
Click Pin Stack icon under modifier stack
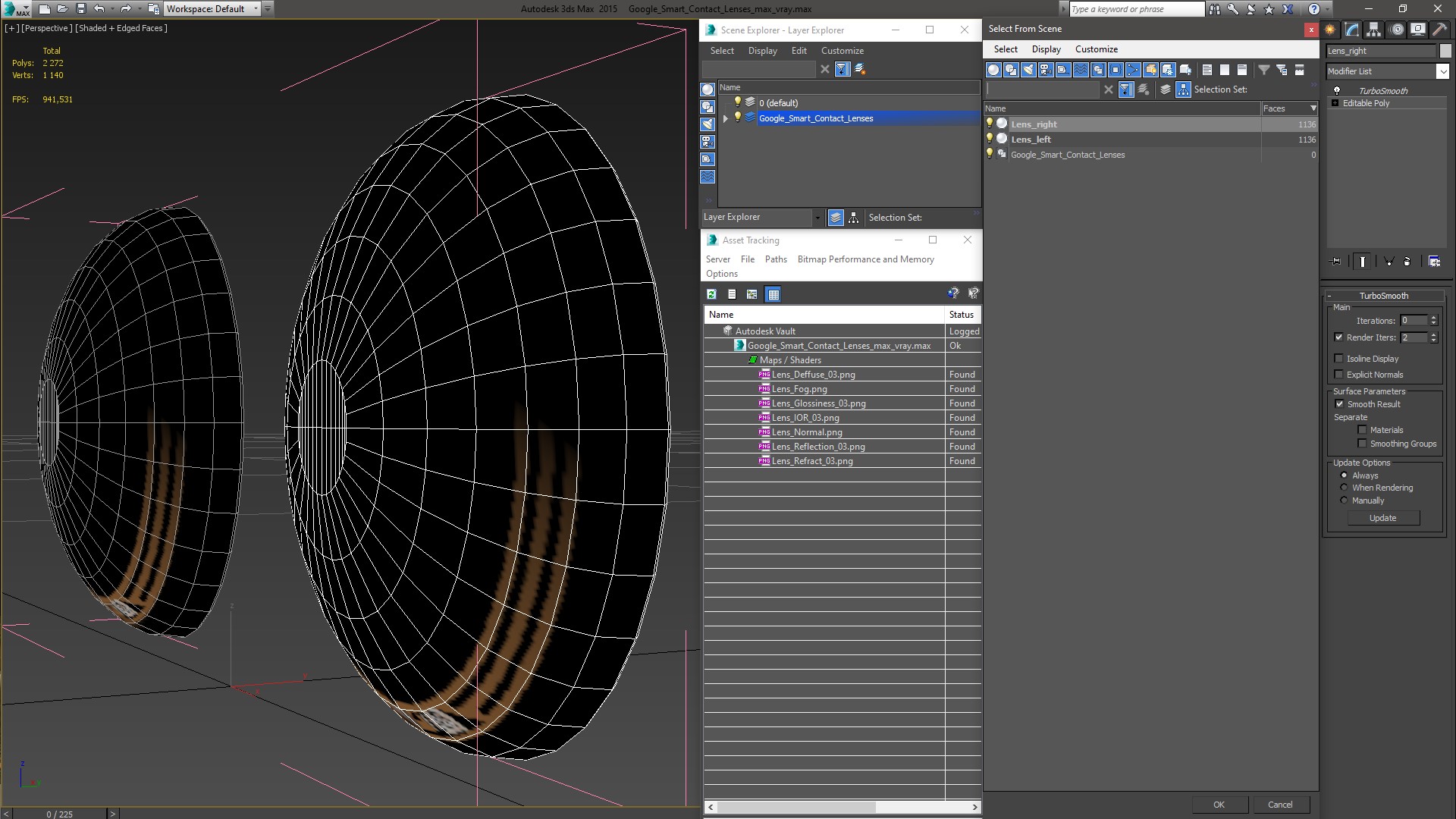[x=1336, y=262]
